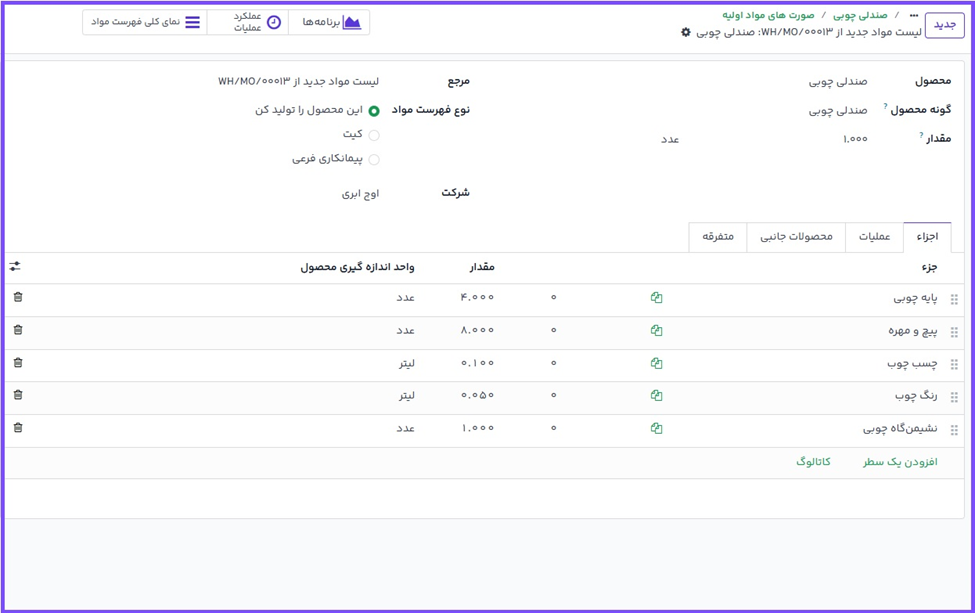Delete the پایه چوبی component row
Viewport: 975px width, 613px height.
tap(18, 297)
